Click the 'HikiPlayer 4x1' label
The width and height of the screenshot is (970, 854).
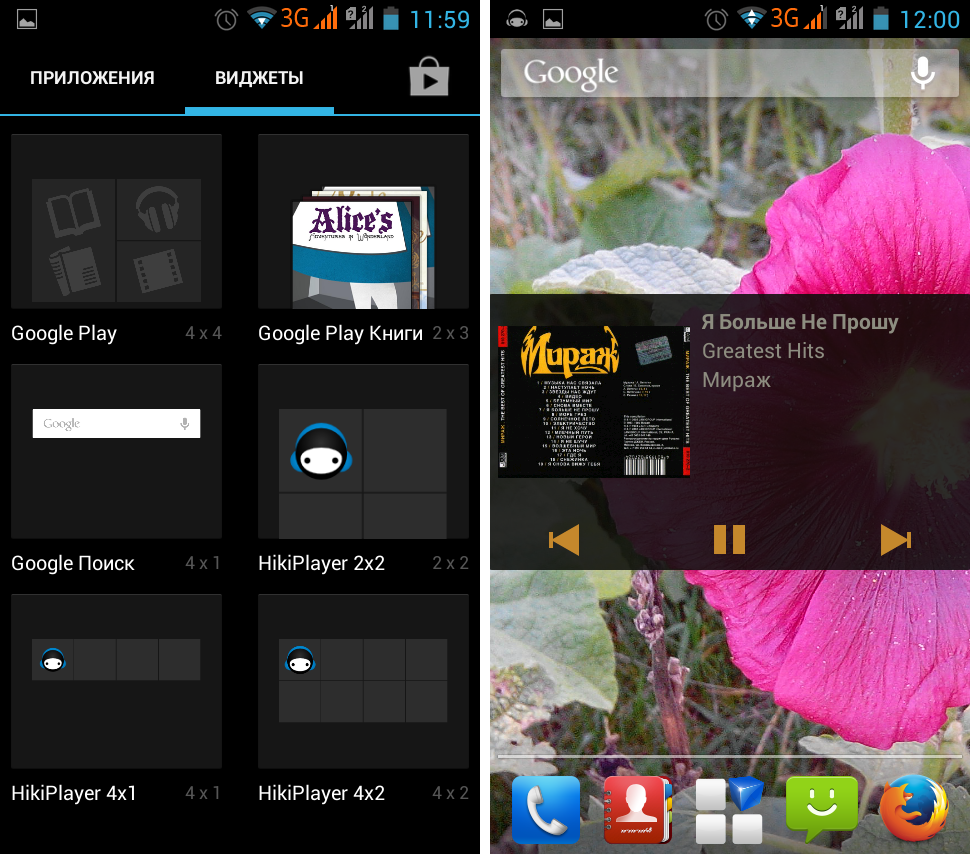[x=74, y=793]
